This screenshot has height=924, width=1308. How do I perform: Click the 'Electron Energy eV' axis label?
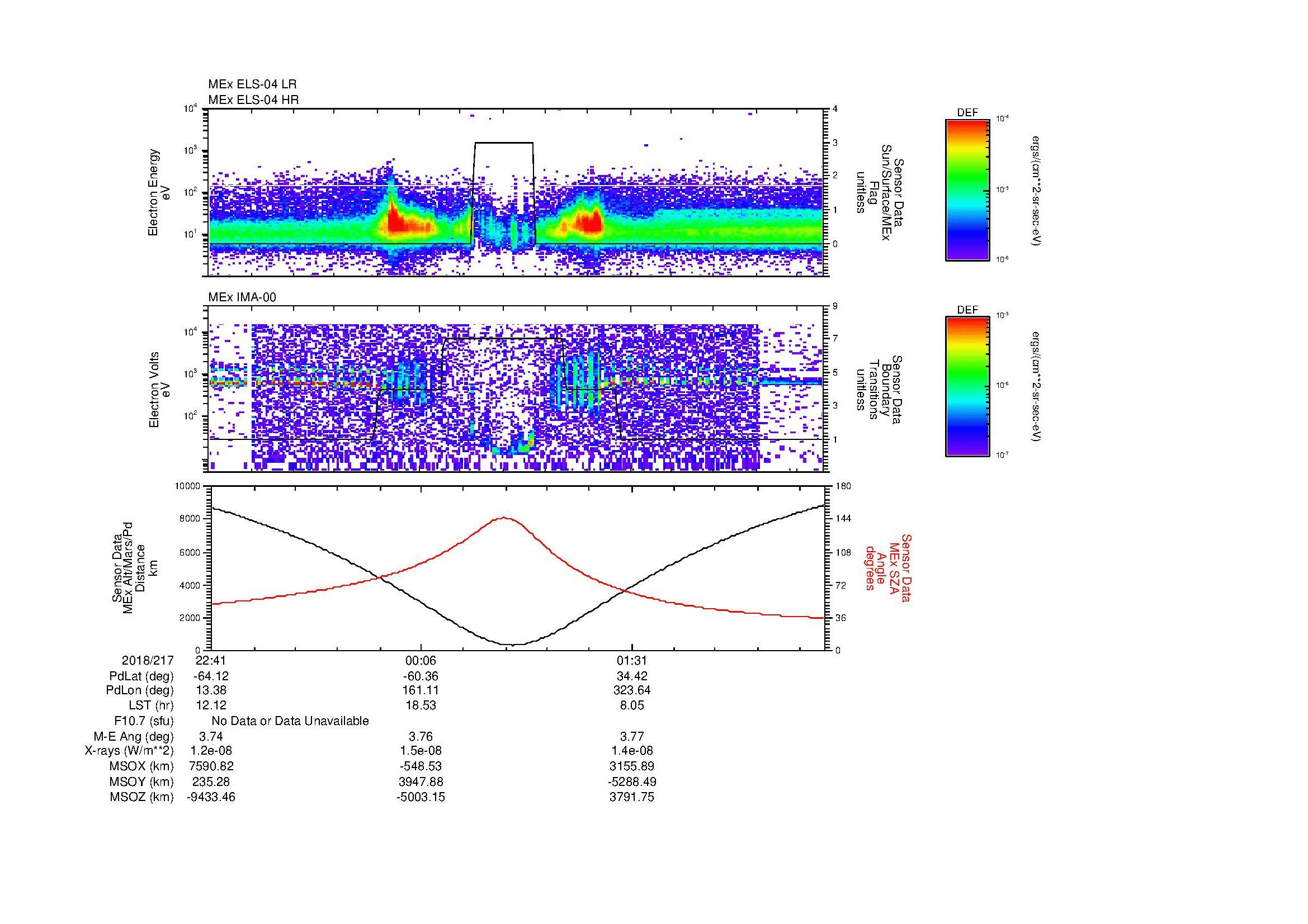click(x=159, y=192)
